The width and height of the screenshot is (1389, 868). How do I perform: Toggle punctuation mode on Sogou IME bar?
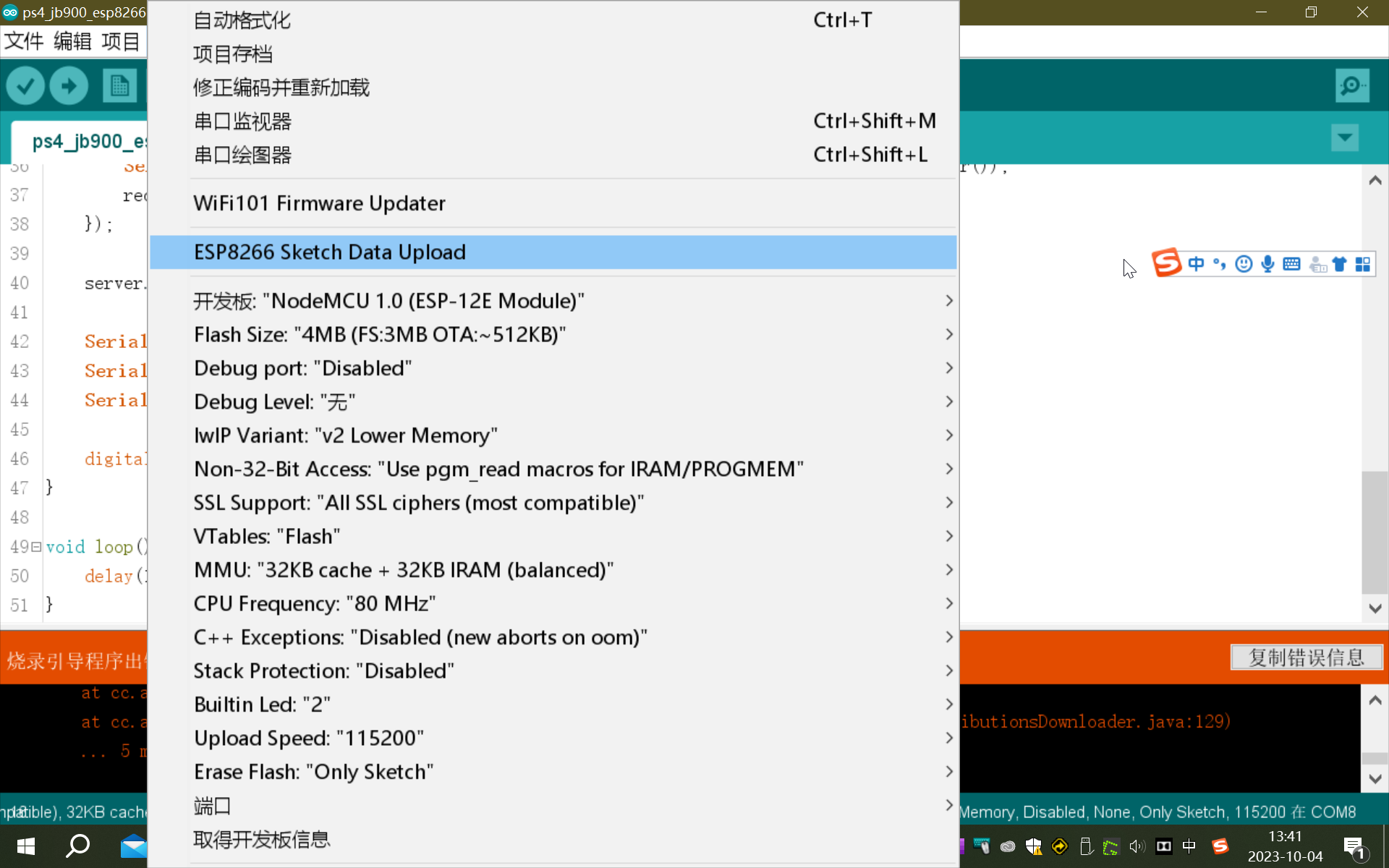1220,264
